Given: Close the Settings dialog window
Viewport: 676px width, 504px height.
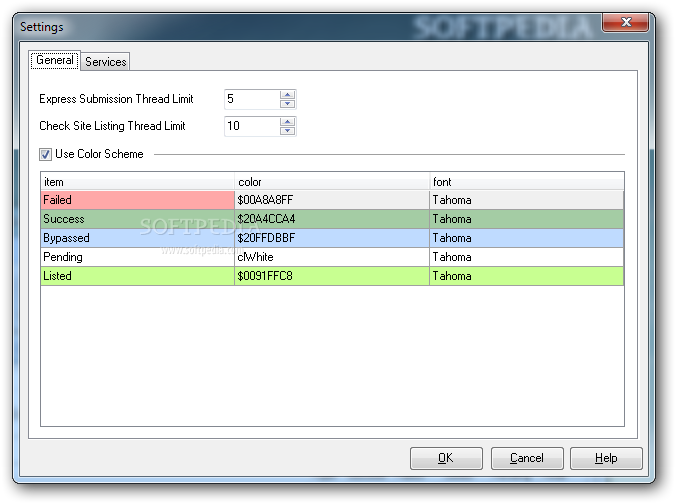Looking at the screenshot, I should click(x=626, y=22).
